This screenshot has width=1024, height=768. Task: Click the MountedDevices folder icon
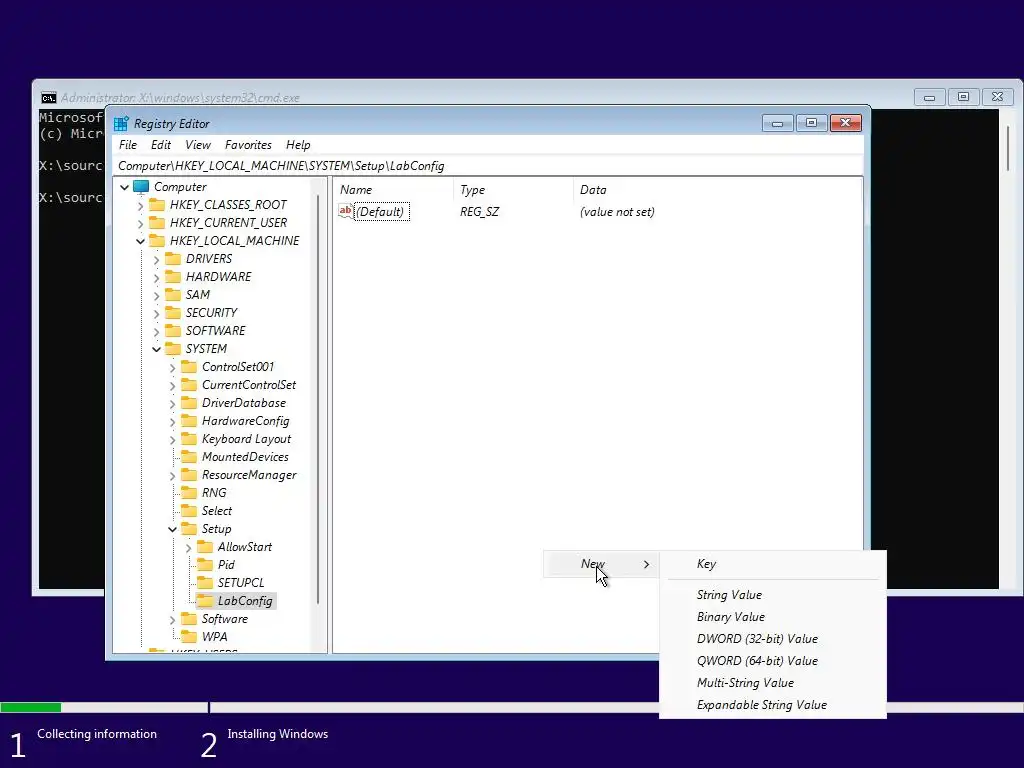coord(189,456)
